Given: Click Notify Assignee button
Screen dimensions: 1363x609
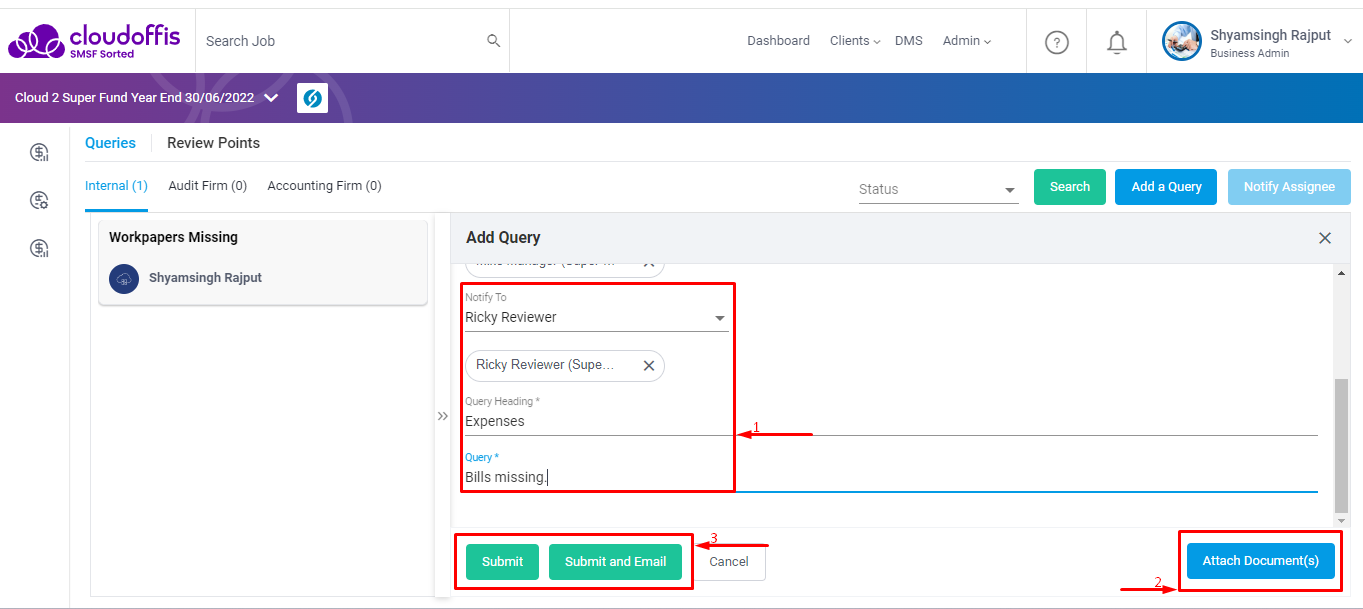Looking at the screenshot, I should [x=1289, y=187].
